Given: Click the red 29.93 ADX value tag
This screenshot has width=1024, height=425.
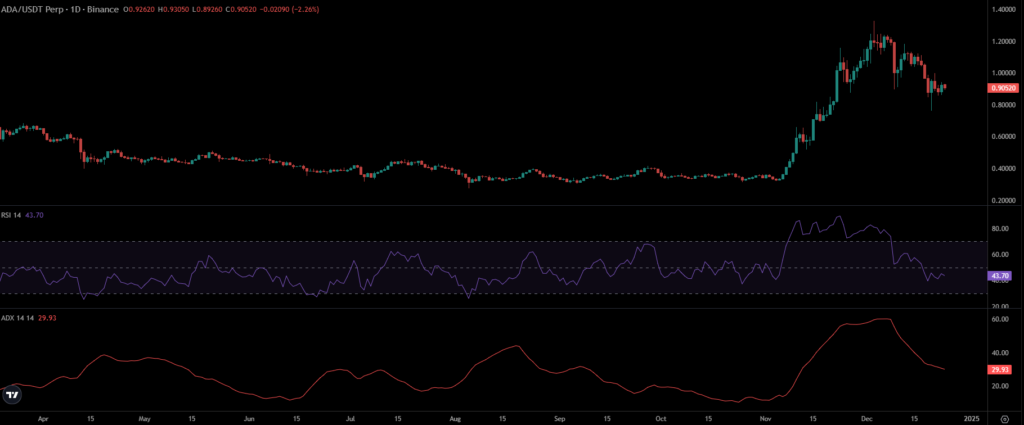Looking at the screenshot, I should coord(1000,370).
